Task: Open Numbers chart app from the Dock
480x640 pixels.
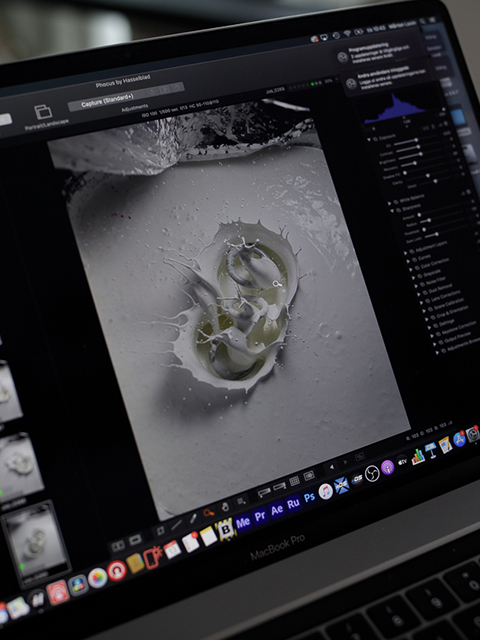Action: click(x=417, y=456)
